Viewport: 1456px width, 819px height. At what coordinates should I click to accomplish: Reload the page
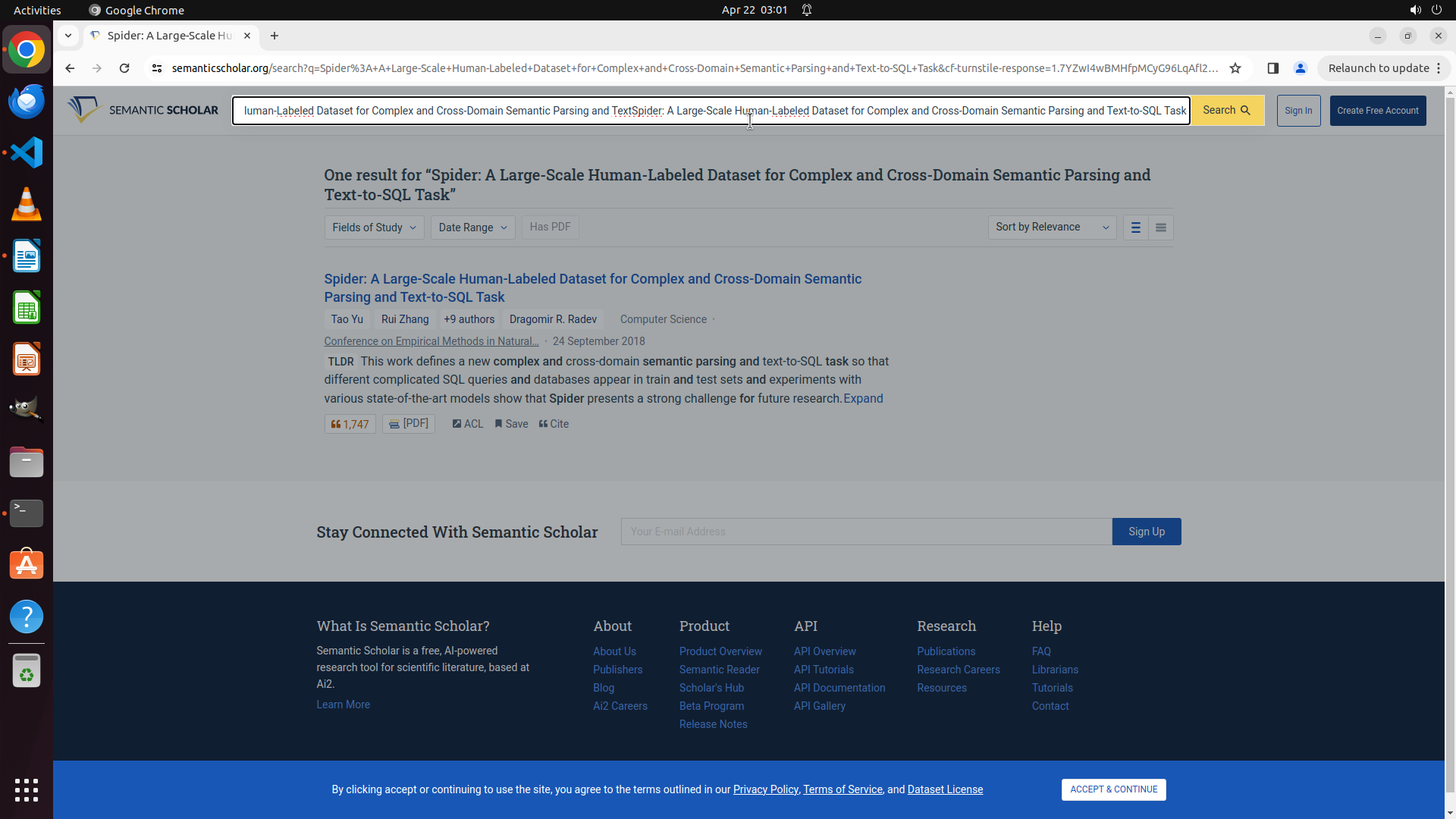pyautogui.click(x=124, y=68)
